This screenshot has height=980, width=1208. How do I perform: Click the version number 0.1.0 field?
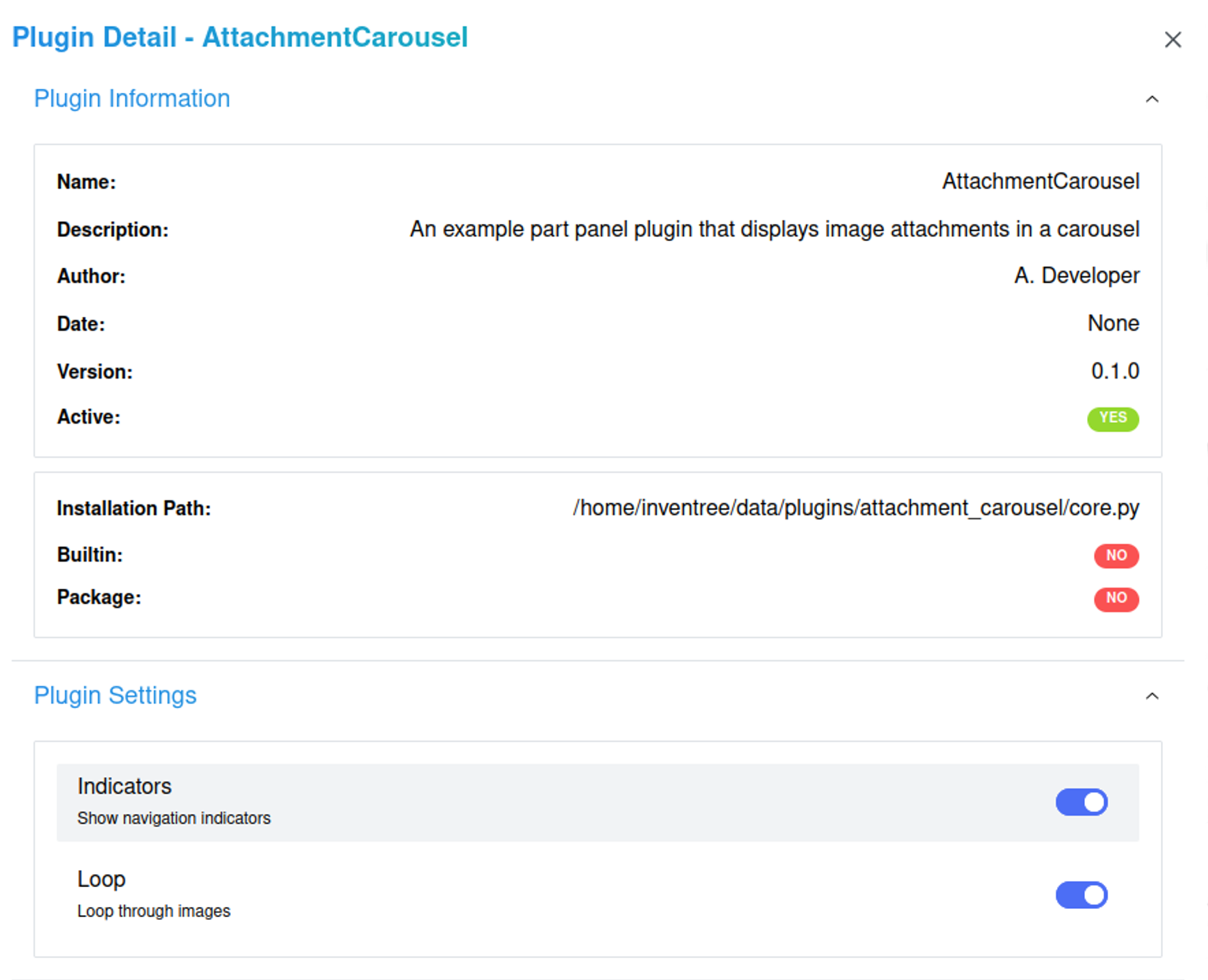(x=1114, y=370)
